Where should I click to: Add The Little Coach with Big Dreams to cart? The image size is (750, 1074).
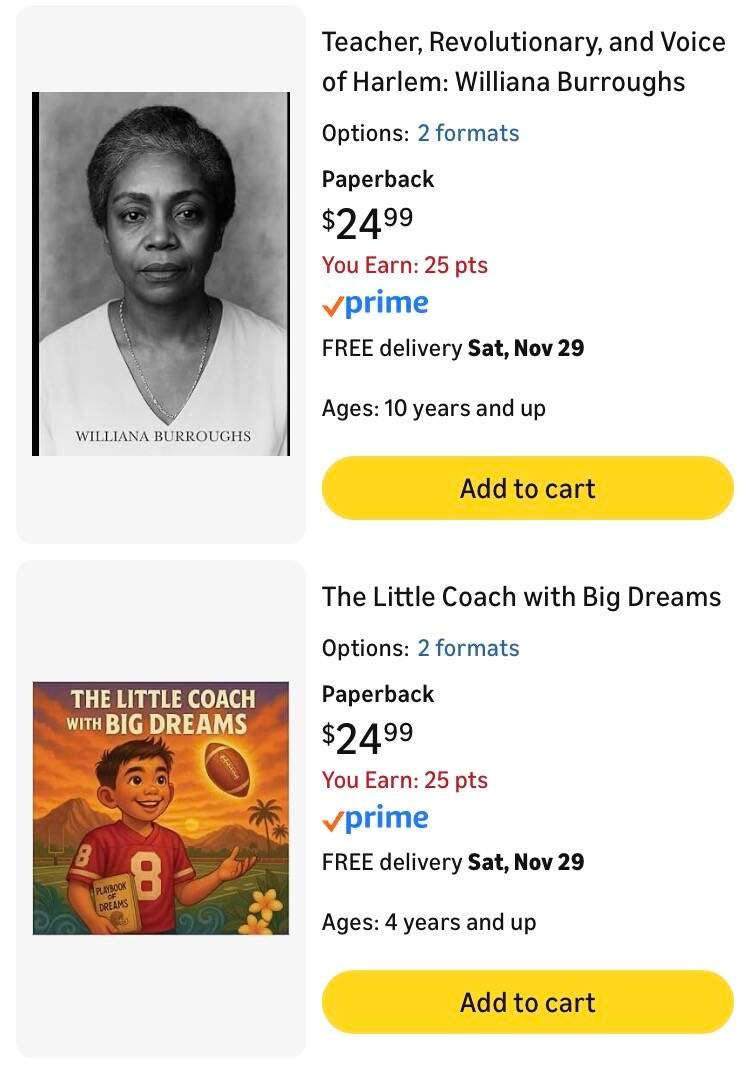coord(528,1002)
